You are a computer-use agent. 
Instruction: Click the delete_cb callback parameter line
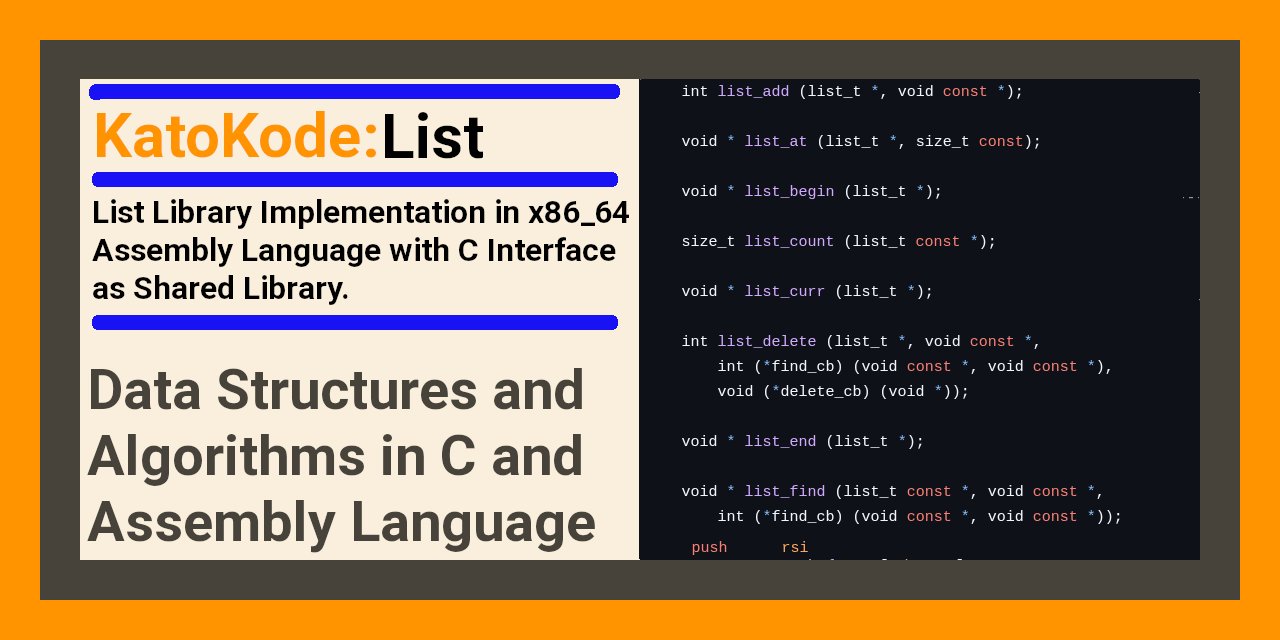click(843, 392)
